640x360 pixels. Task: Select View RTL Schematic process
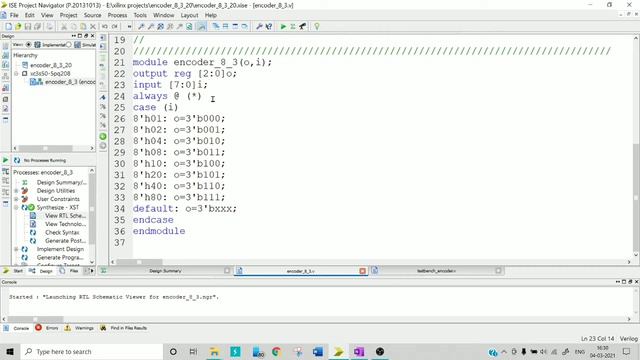65,216
